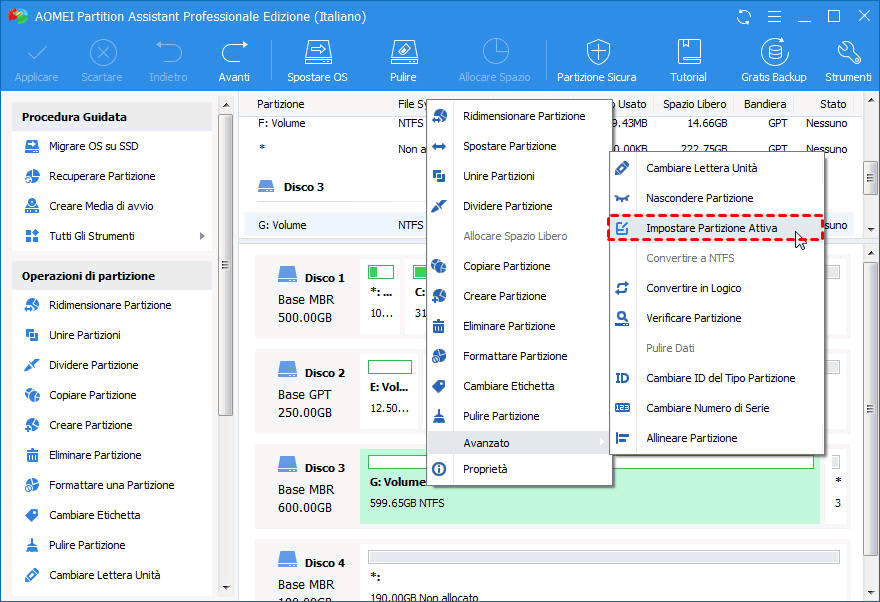Launch Creare Media di avvio
880x602 pixels.
pyautogui.click(x=90, y=206)
